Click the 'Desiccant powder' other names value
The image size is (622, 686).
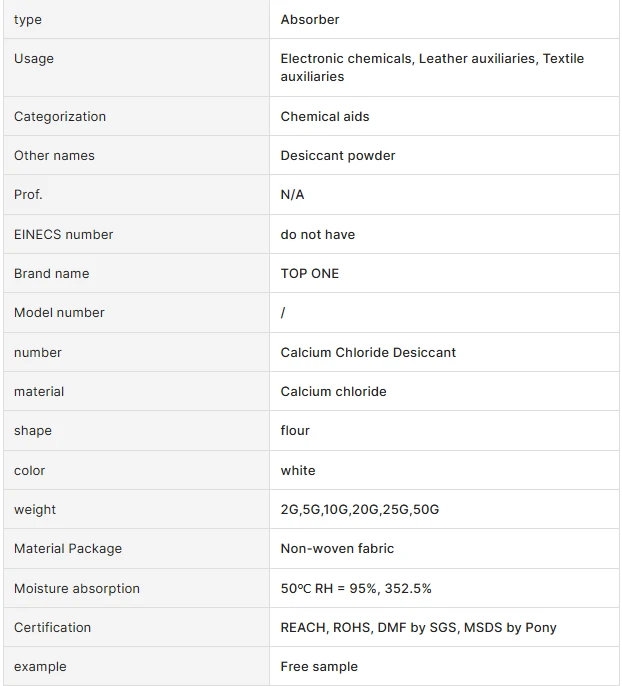pos(338,156)
